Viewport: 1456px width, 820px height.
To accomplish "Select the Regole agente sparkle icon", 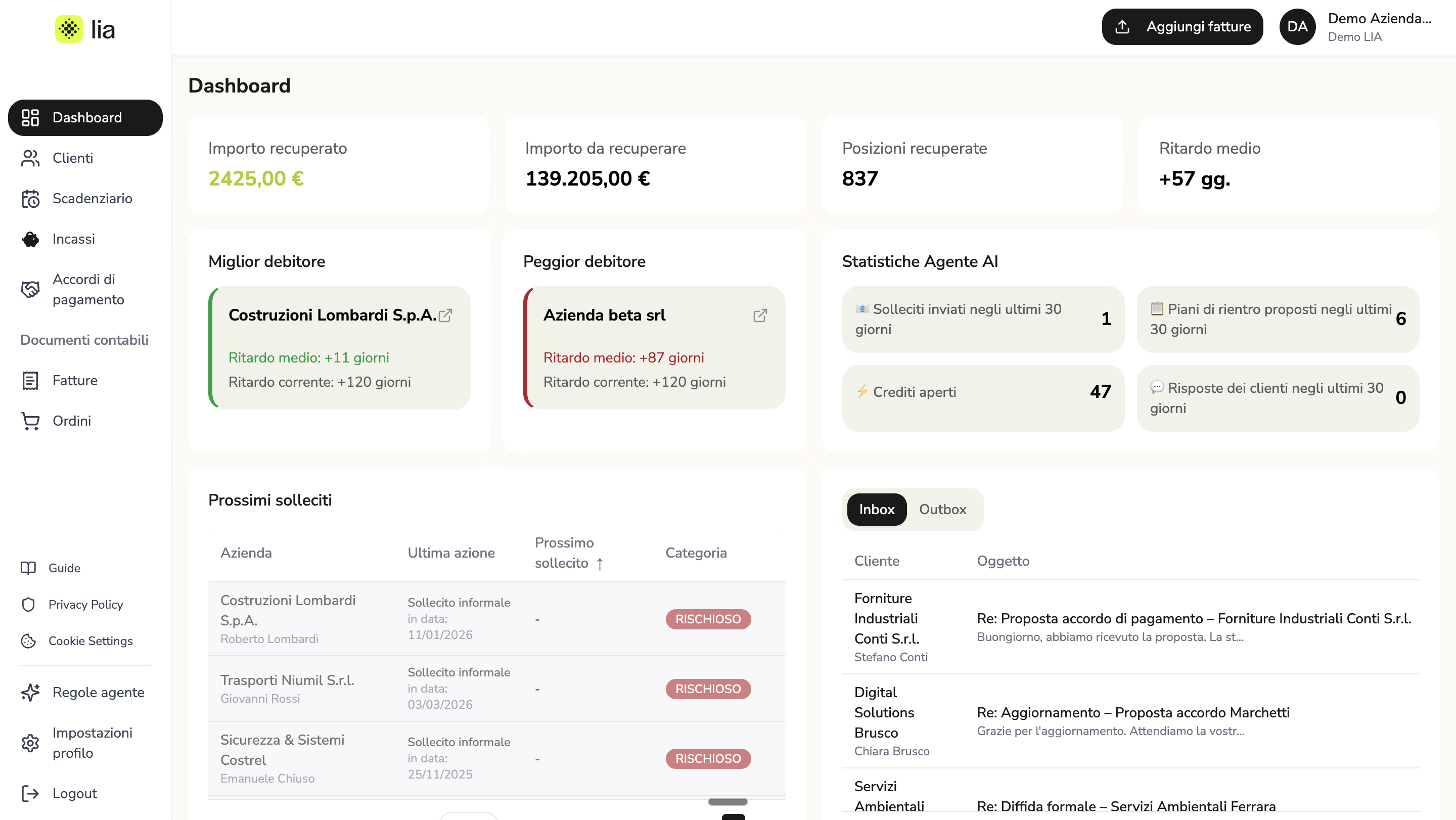I will (30, 693).
